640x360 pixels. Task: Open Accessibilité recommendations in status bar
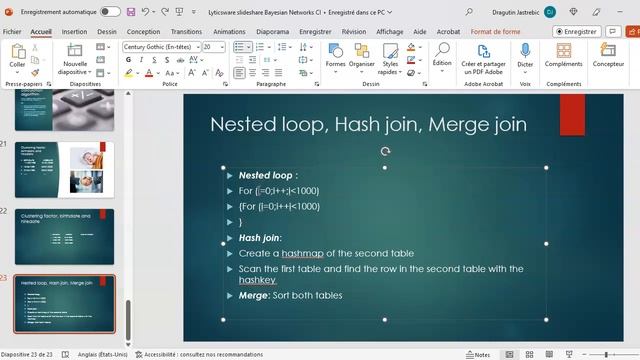click(x=199, y=355)
